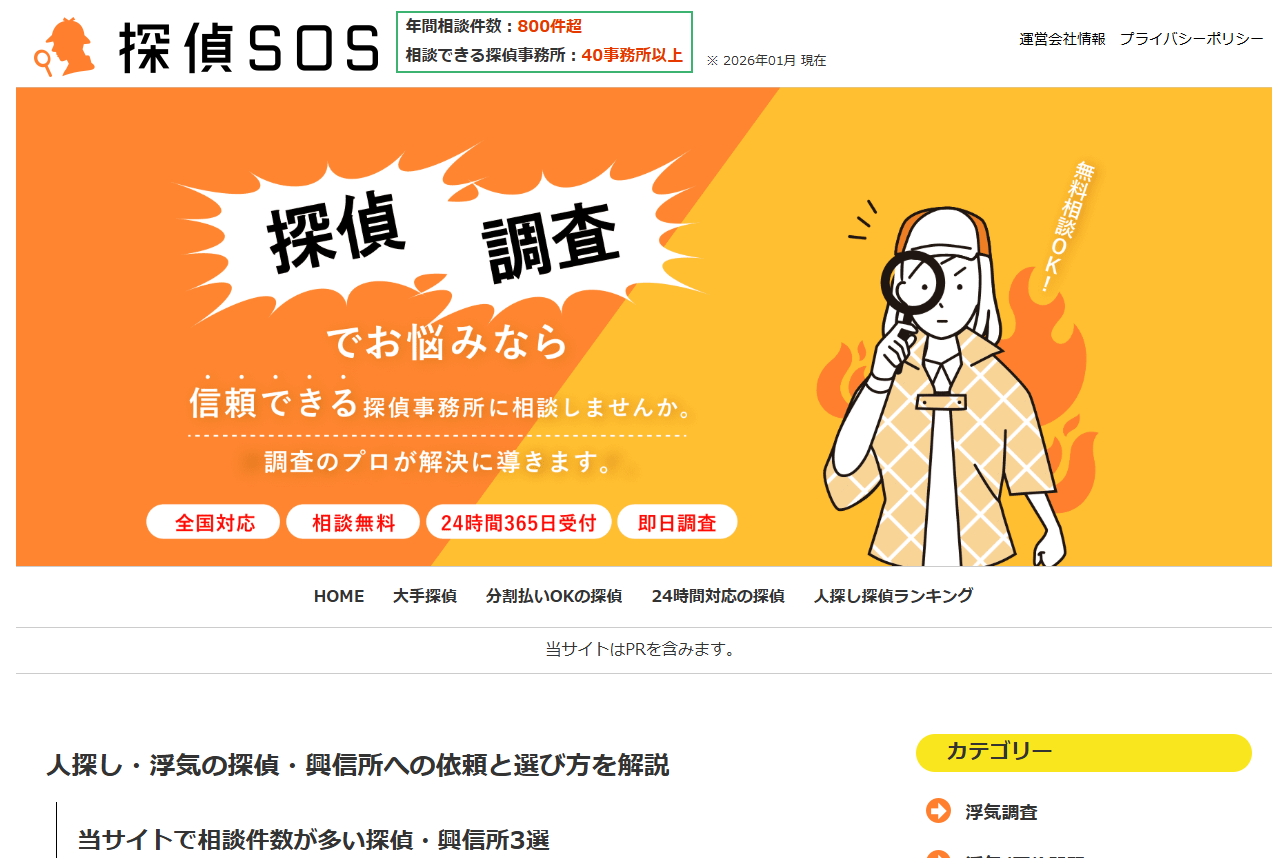The image size is (1288, 858).
Task: Click the detective silhouette logo icon
Action: [x=64, y=48]
